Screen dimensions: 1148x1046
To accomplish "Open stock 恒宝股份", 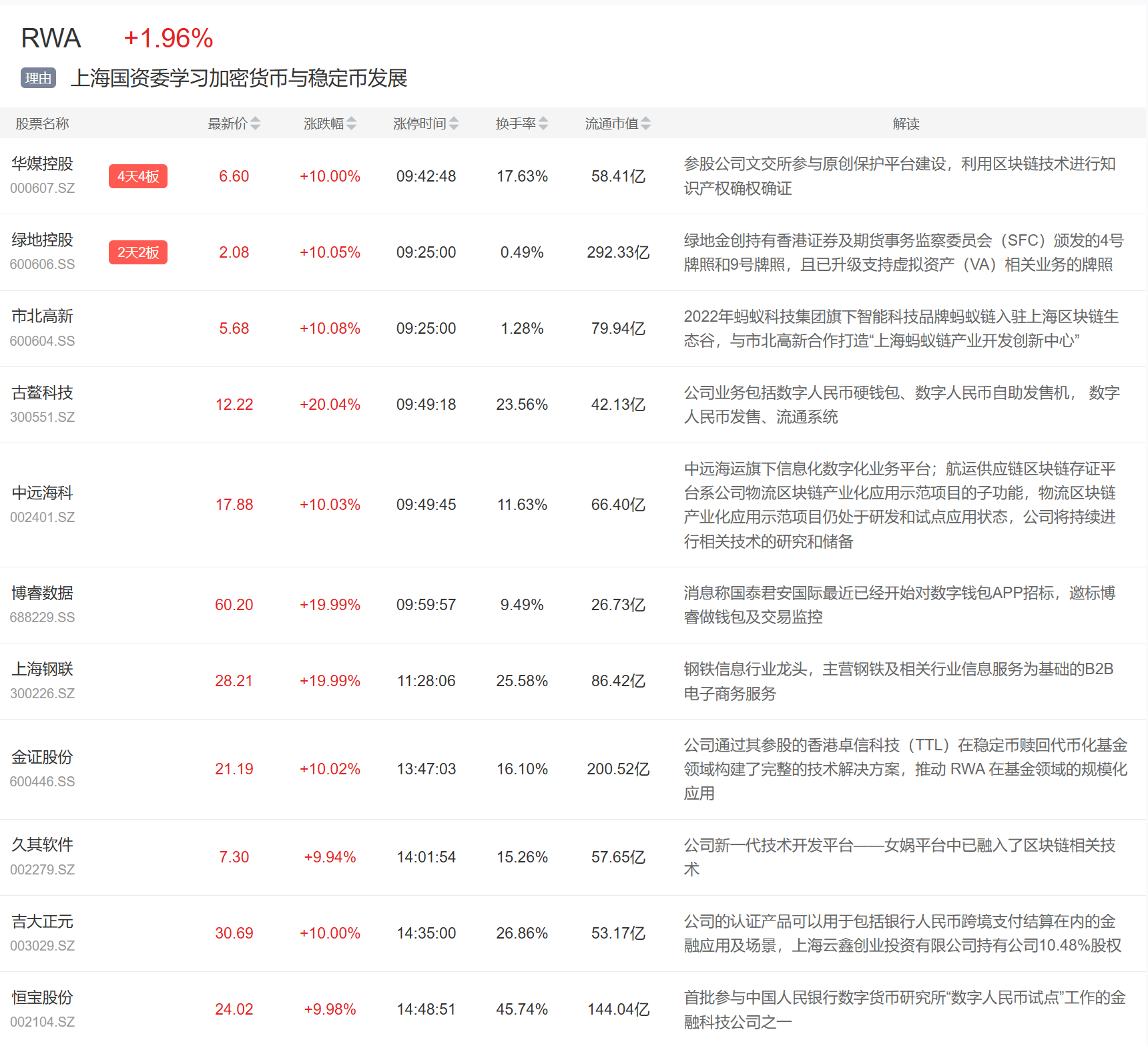I will pos(42,997).
